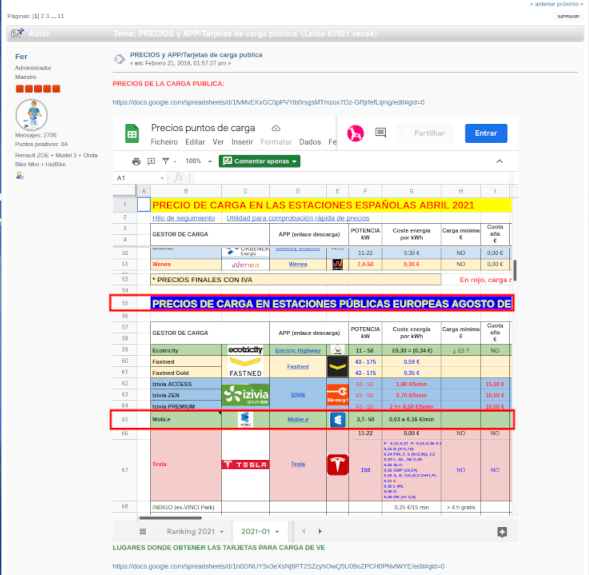This screenshot has height=575, width=589.
Task: Open the Inserir menu
Action: coord(242,142)
